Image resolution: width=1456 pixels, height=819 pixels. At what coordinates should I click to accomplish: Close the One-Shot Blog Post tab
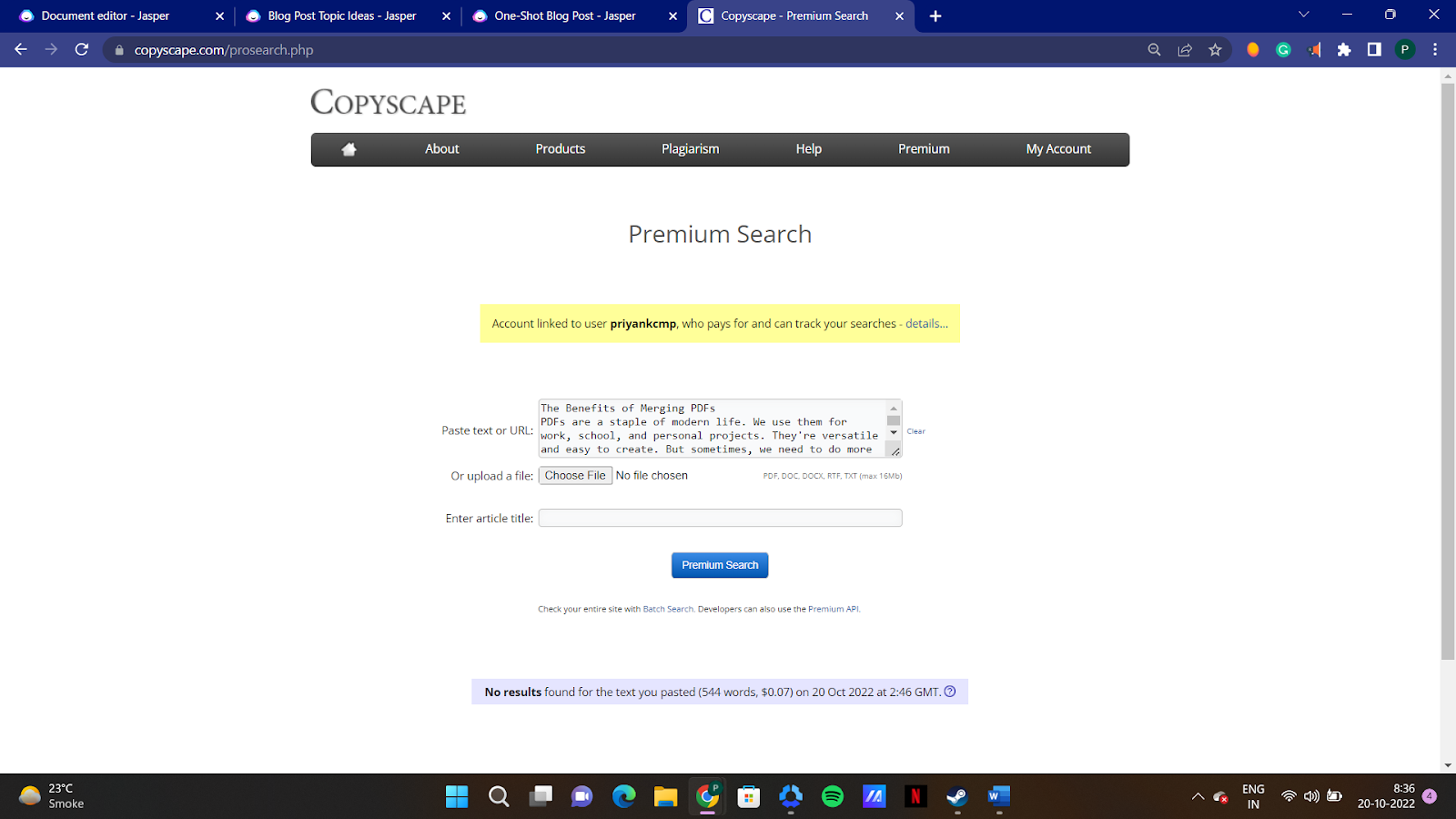672,16
